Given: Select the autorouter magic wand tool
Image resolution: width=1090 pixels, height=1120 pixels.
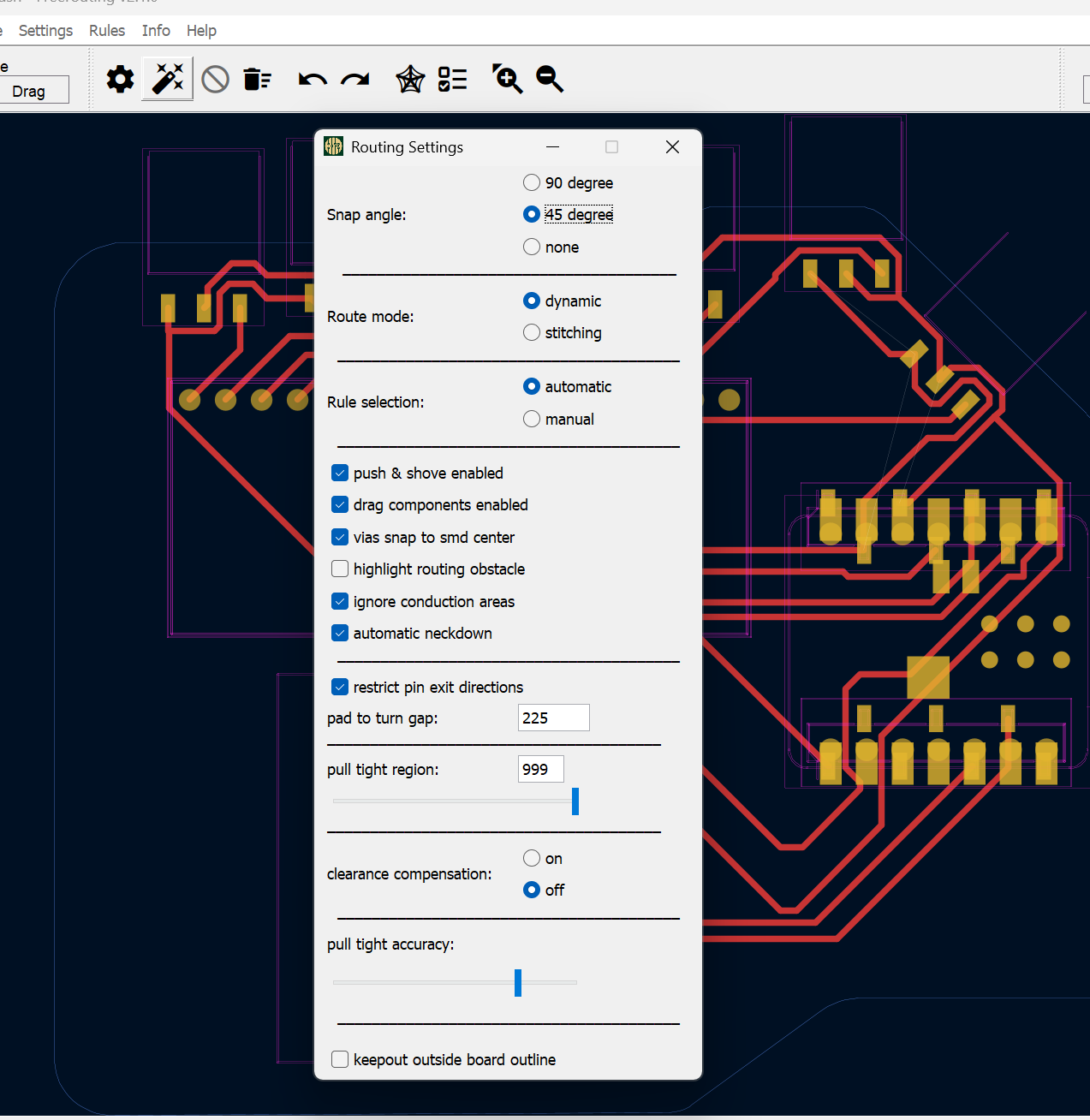Looking at the screenshot, I should pos(167,79).
